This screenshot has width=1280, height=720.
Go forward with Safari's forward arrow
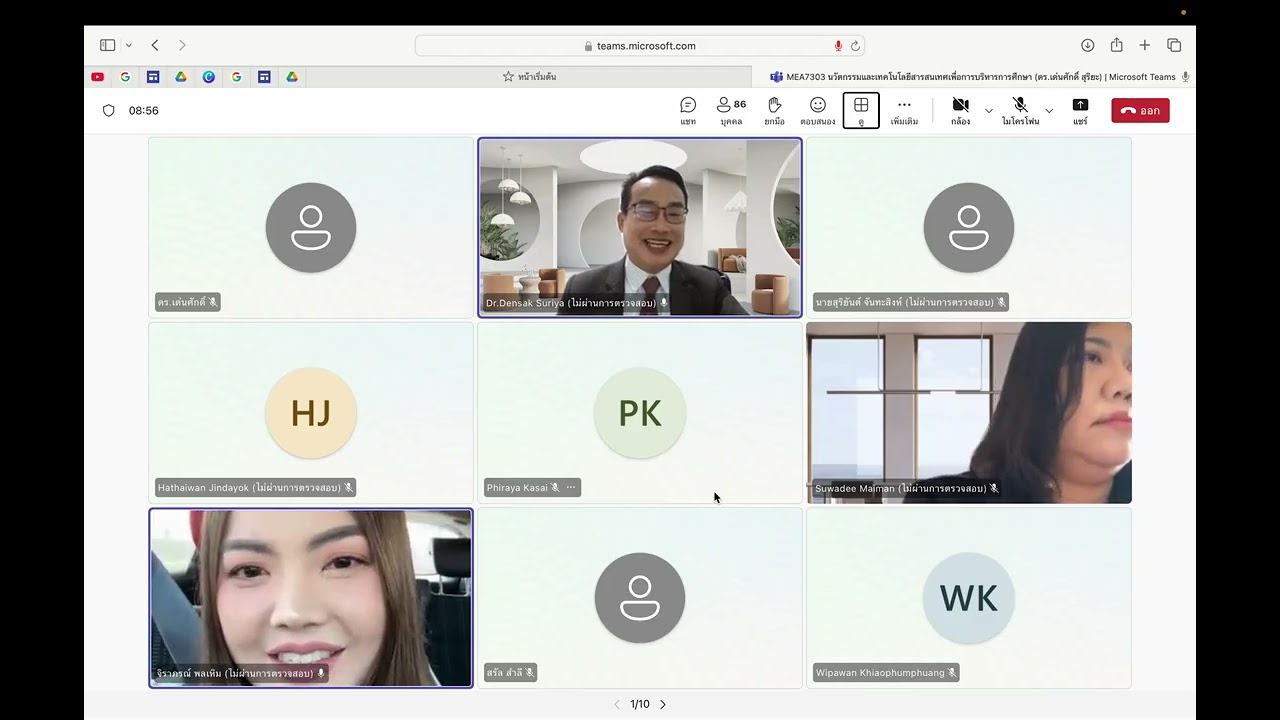[182, 45]
